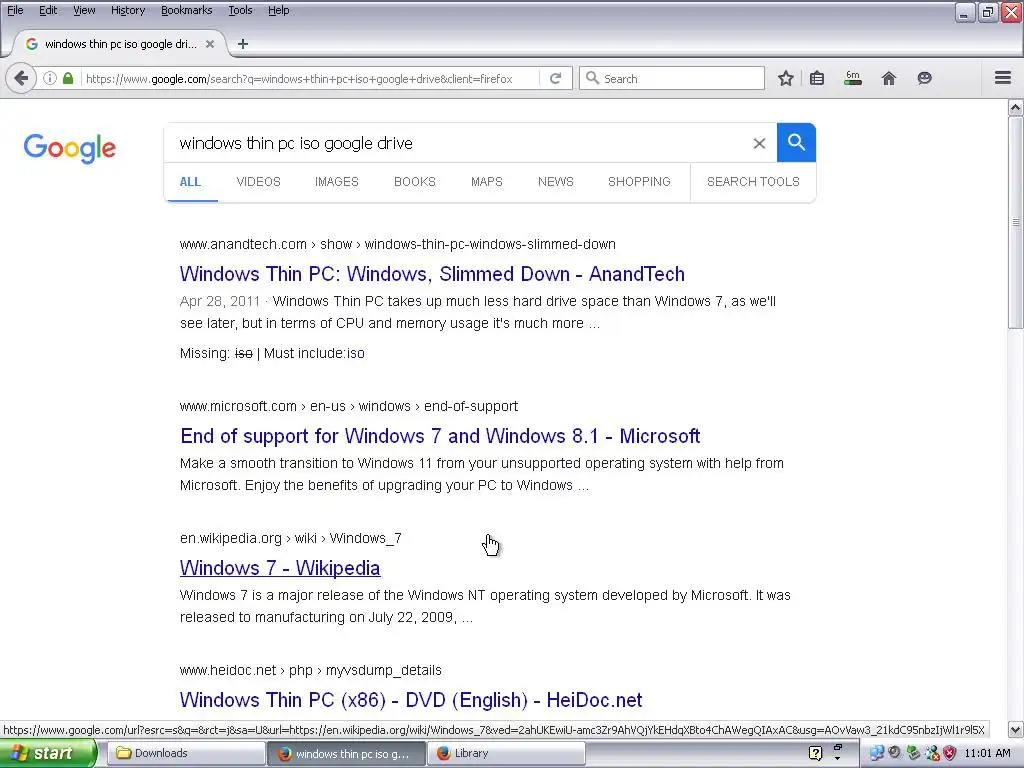Open the Firefox hamburger menu
Screen dimensions: 1024x768
pyautogui.click(x=1003, y=78)
